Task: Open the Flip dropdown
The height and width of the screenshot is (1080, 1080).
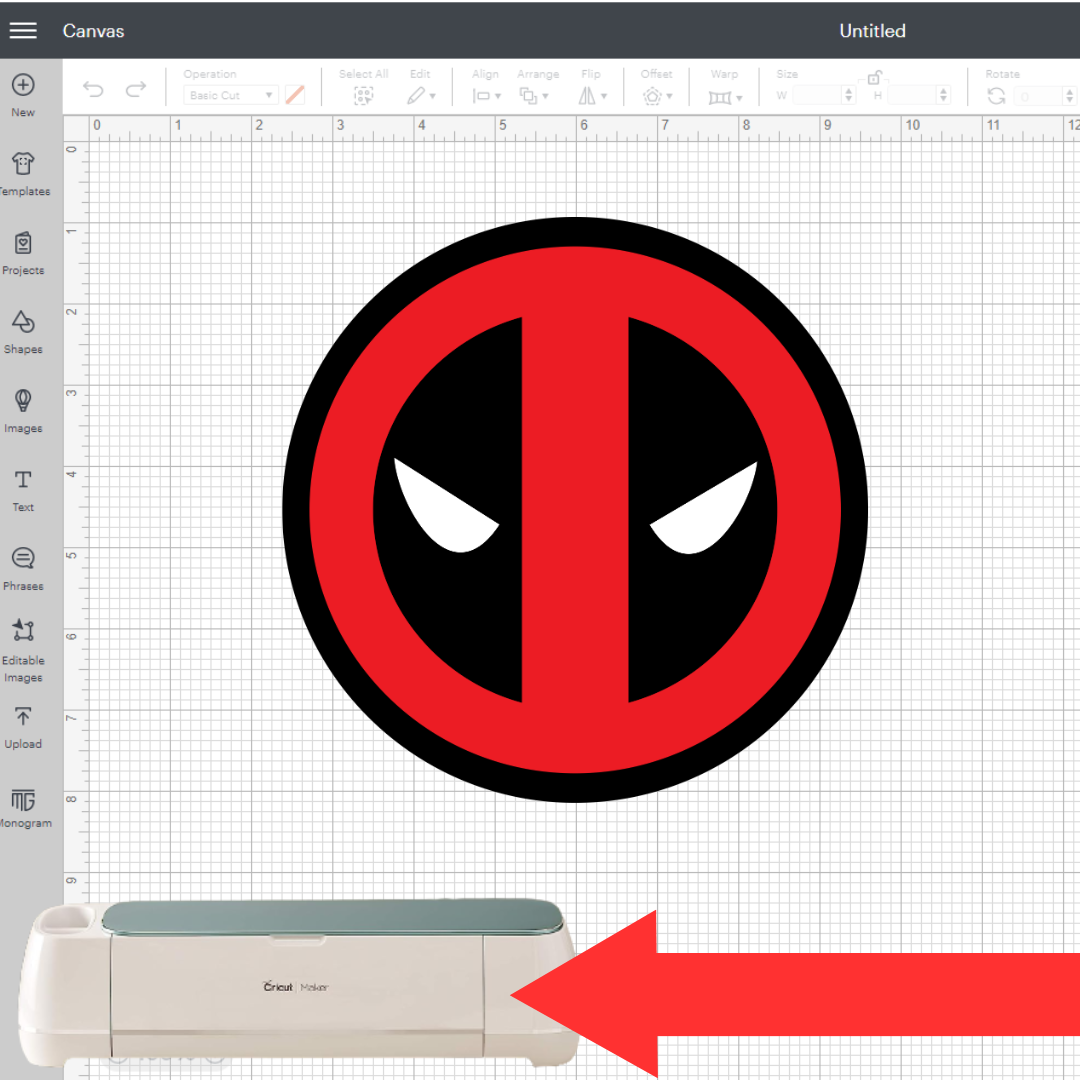Action: pos(592,96)
